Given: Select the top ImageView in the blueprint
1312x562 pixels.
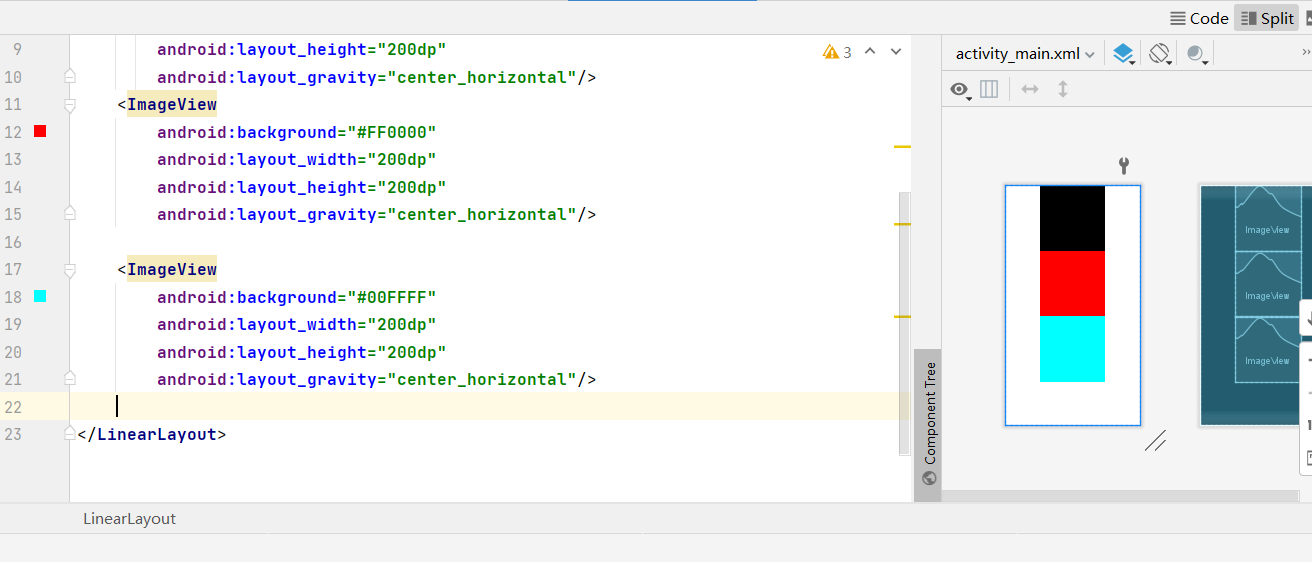Looking at the screenshot, I should click(x=1267, y=218).
